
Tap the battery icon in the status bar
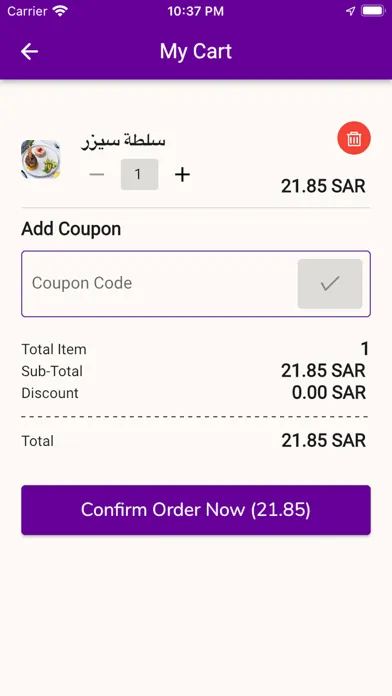pyautogui.click(x=373, y=11)
